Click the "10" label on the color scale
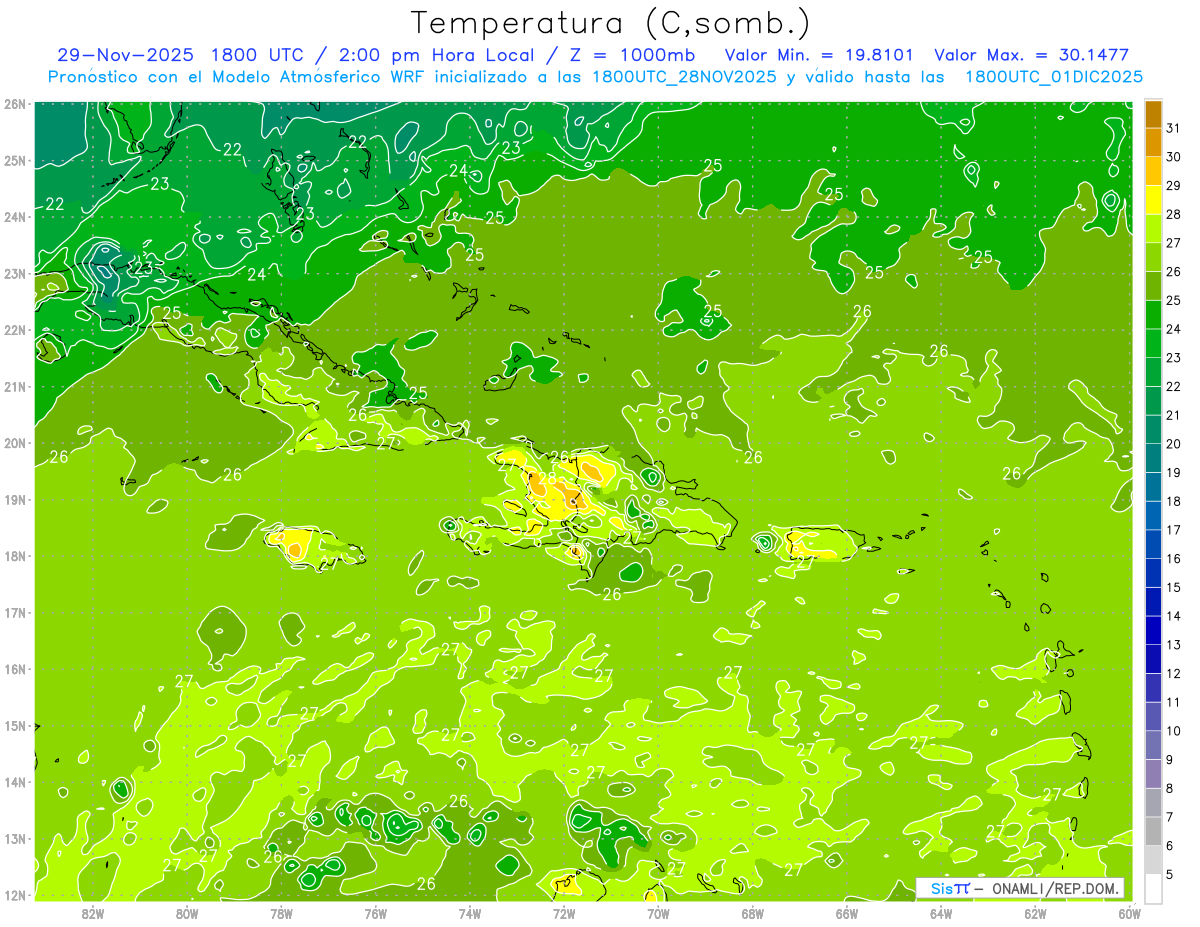This screenshot has width=1200, height=927. click(x=1174, y=731)
